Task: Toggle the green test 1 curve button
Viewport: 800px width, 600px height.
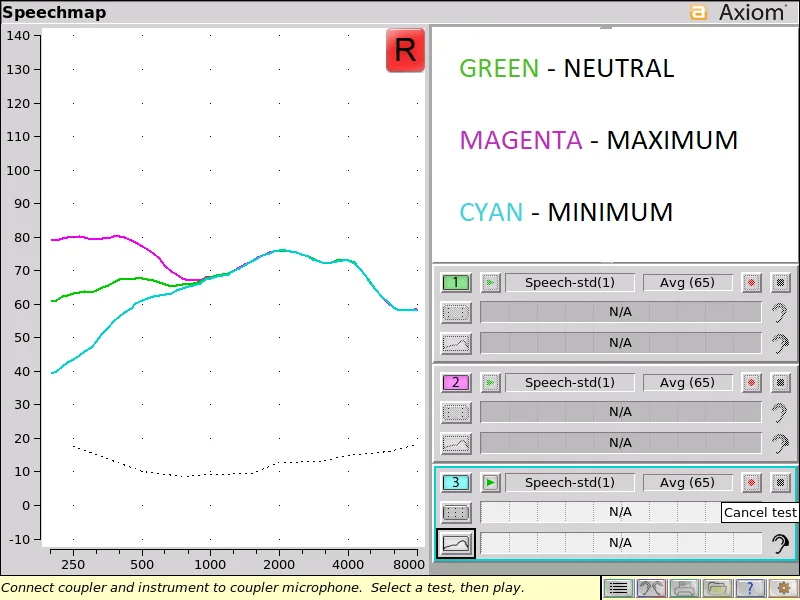Action: tap(456, 283)
